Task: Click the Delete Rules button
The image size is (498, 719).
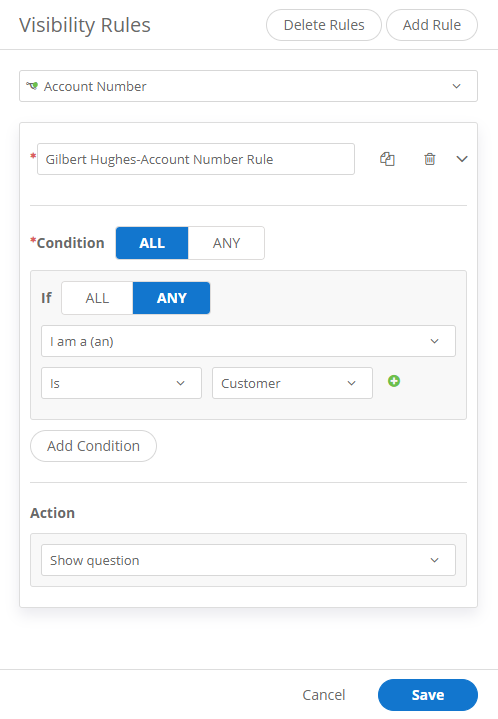Action: 324,25
